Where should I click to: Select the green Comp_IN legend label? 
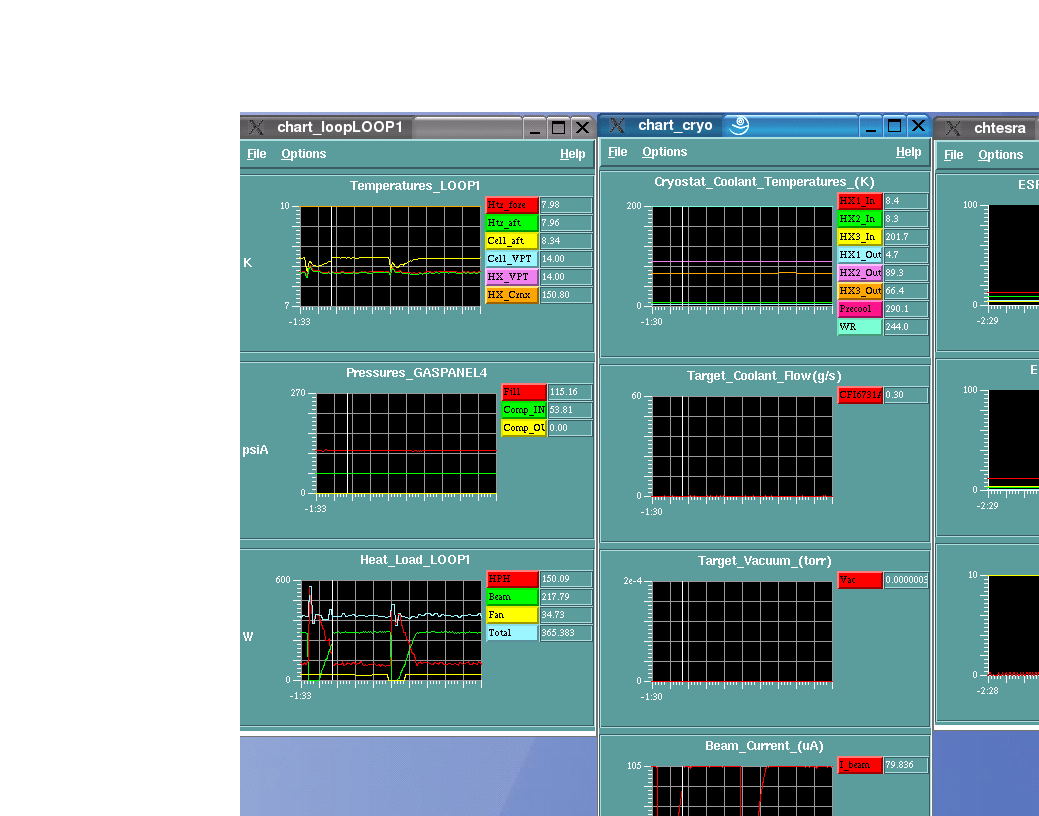[x=523, y=410]
